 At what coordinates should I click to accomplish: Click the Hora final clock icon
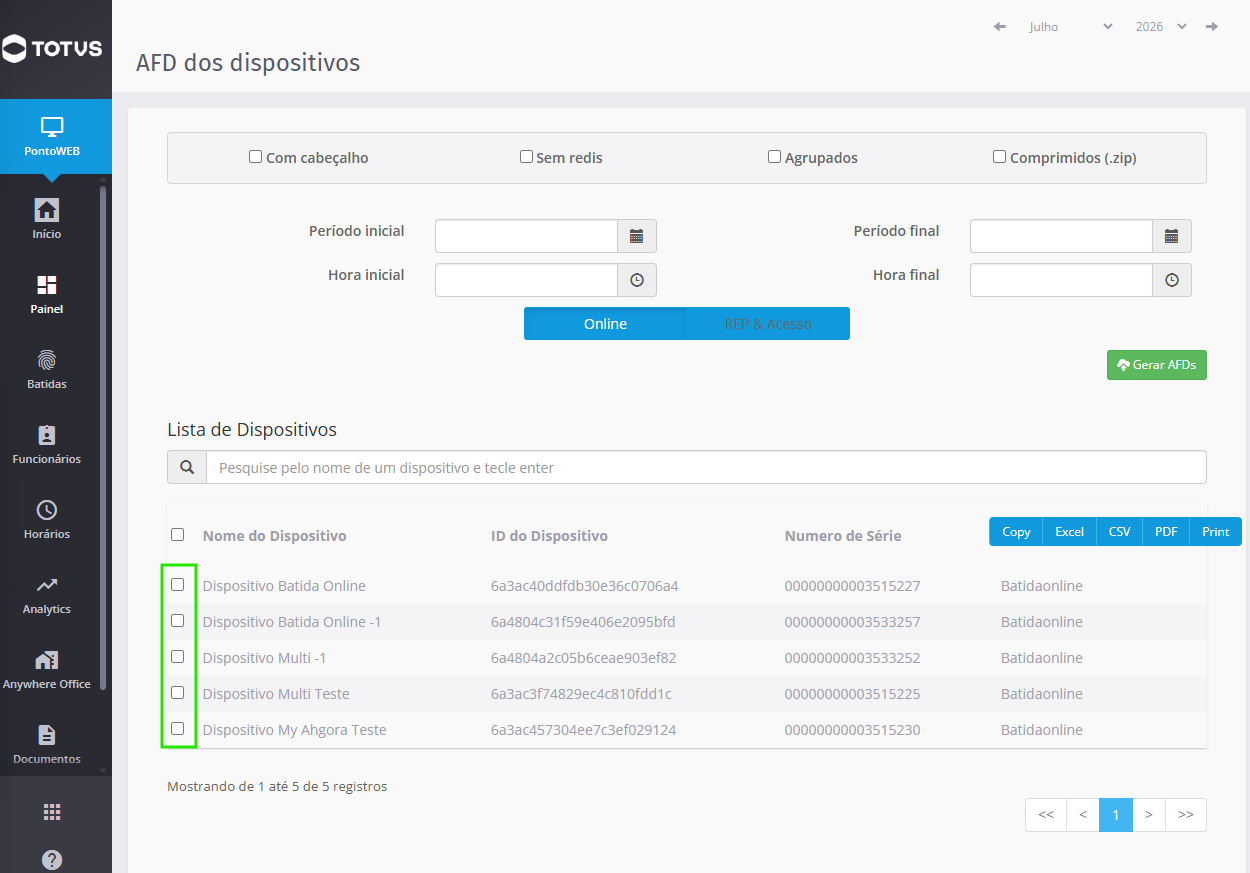pyautogui.click(x=1172, y=280)
